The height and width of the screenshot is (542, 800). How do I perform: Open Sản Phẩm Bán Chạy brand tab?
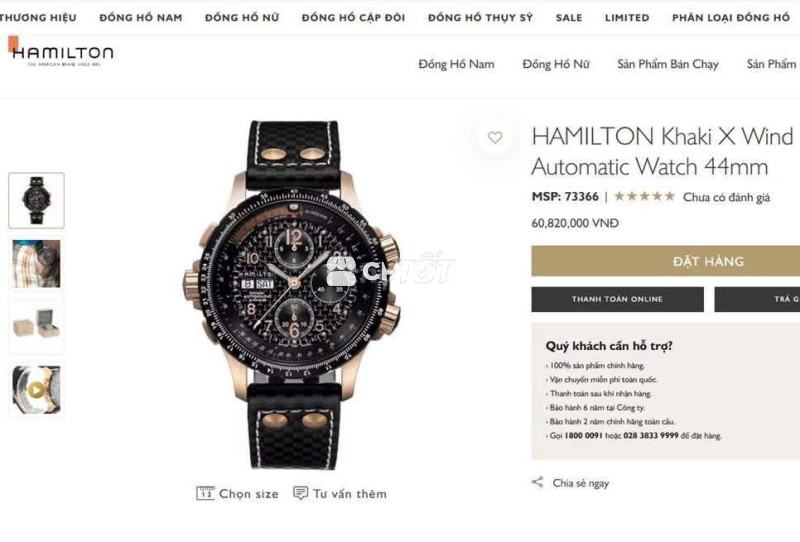(667, 64)
